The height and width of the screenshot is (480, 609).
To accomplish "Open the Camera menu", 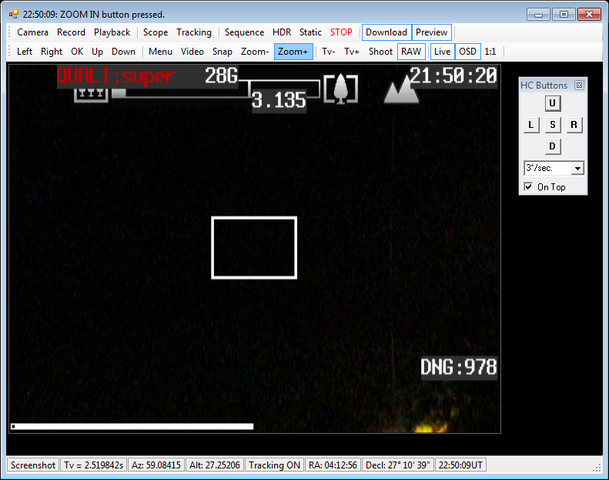I will tap(33, 32).
